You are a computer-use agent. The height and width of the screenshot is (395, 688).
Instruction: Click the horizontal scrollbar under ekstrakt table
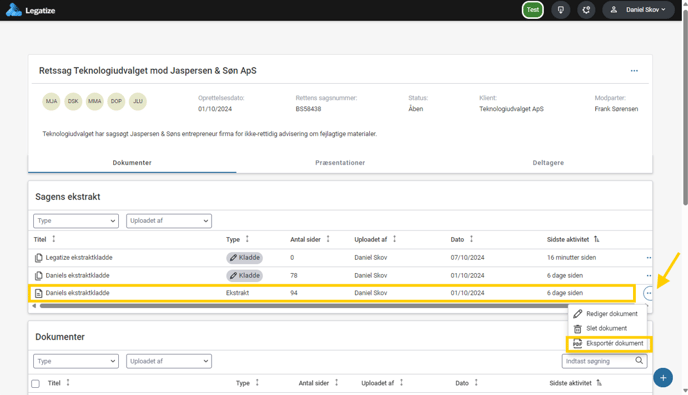click(303, 306)
